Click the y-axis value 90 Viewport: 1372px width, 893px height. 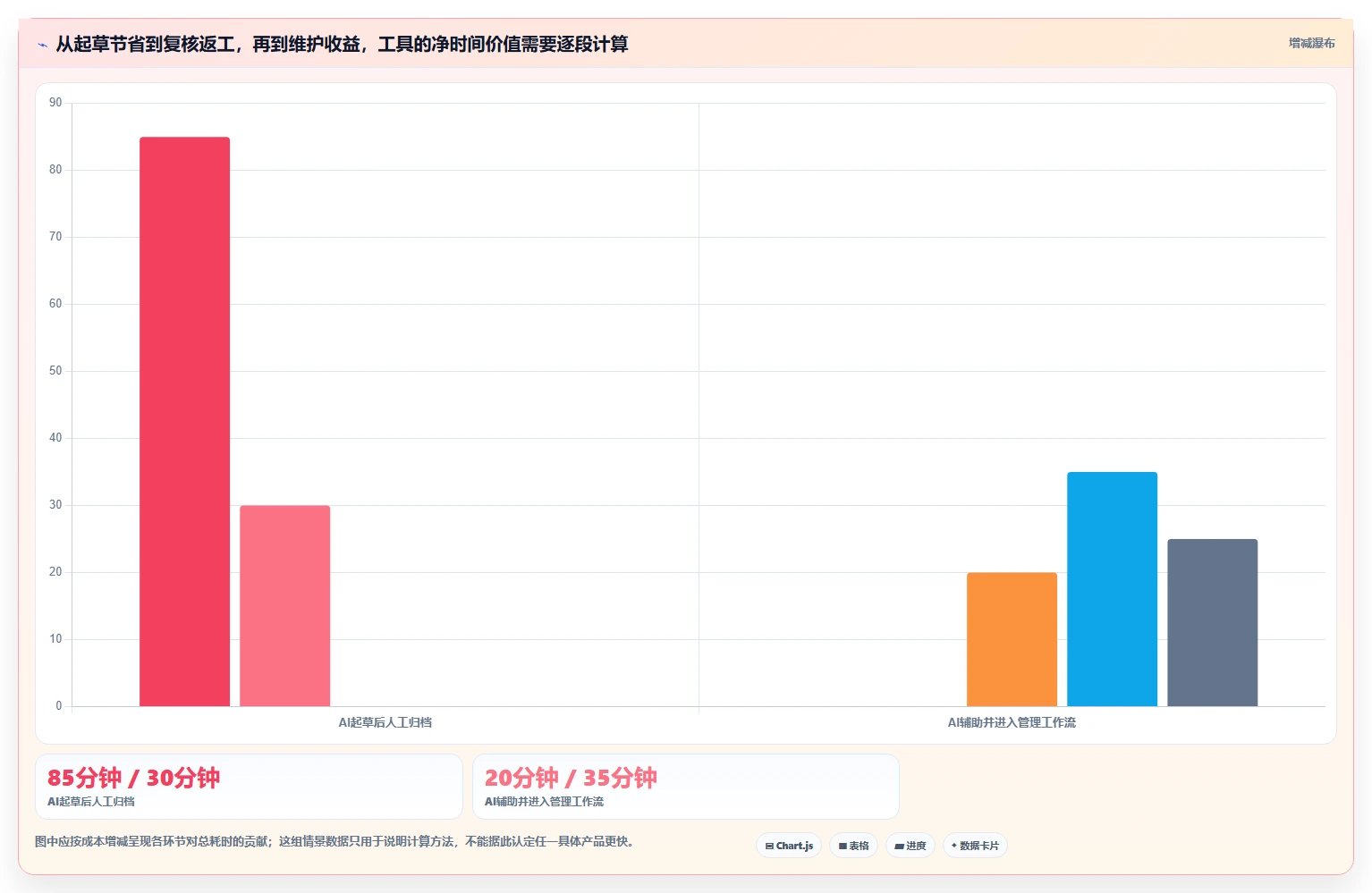click(55, 103)
